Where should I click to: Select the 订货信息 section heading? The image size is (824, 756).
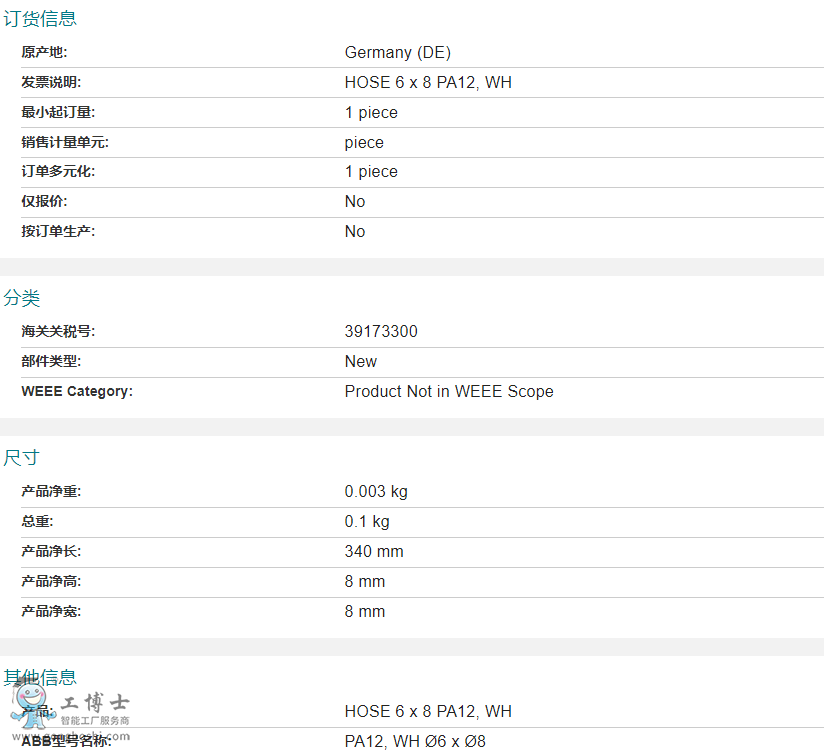(x=40, y=18)
